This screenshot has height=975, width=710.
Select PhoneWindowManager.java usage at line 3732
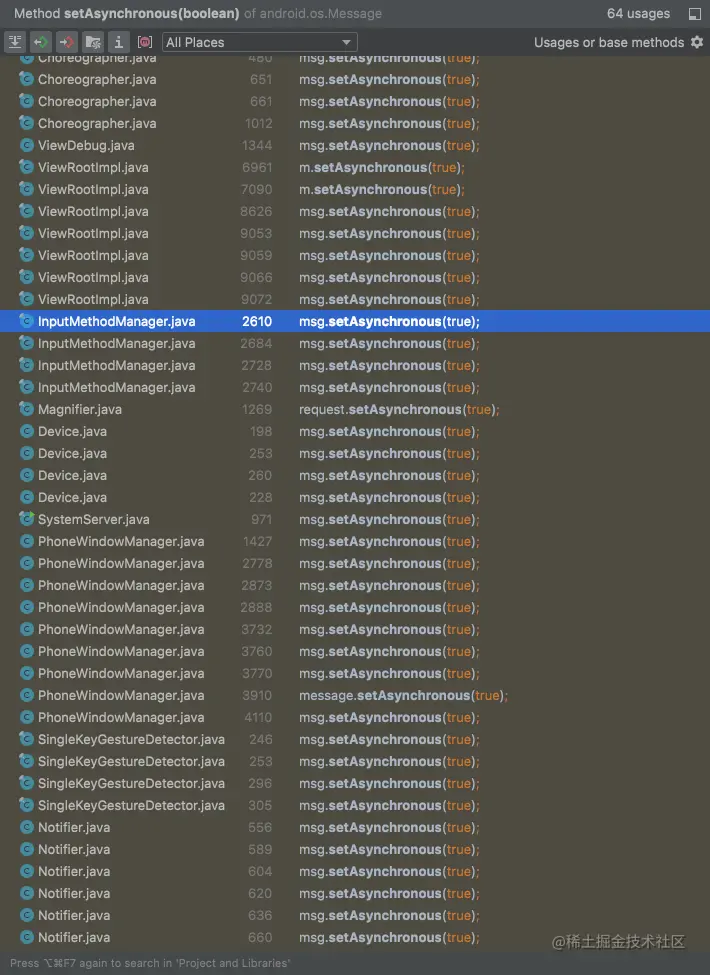point(355,630)
